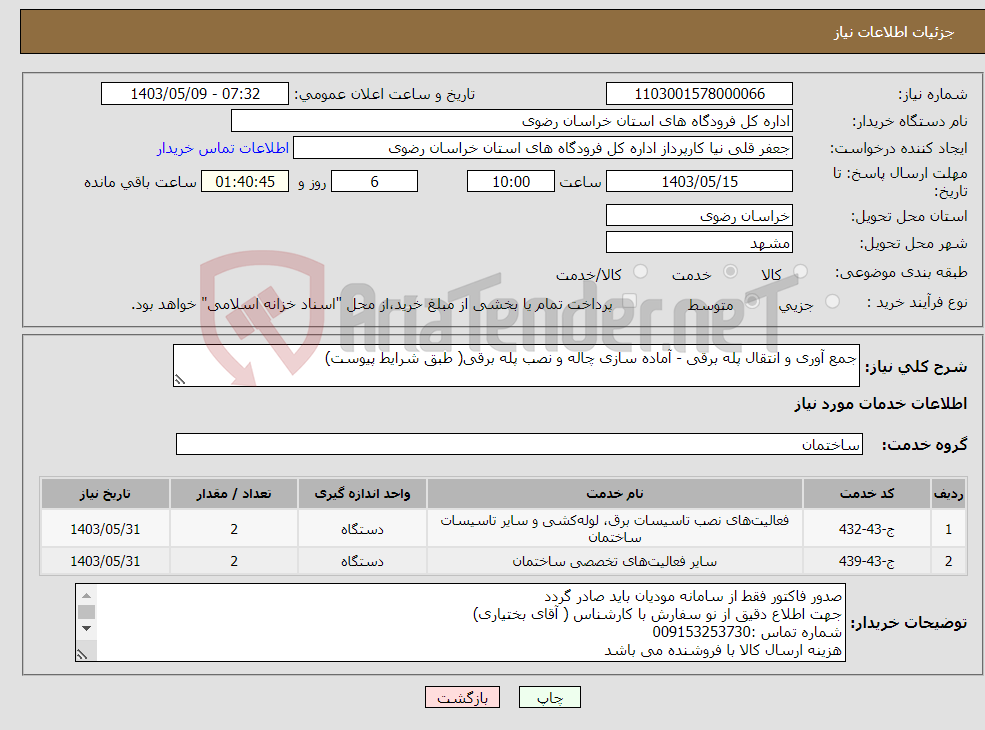Click the general description text area
This screenshot has height=730, width=985.
[x=516, y=366]
